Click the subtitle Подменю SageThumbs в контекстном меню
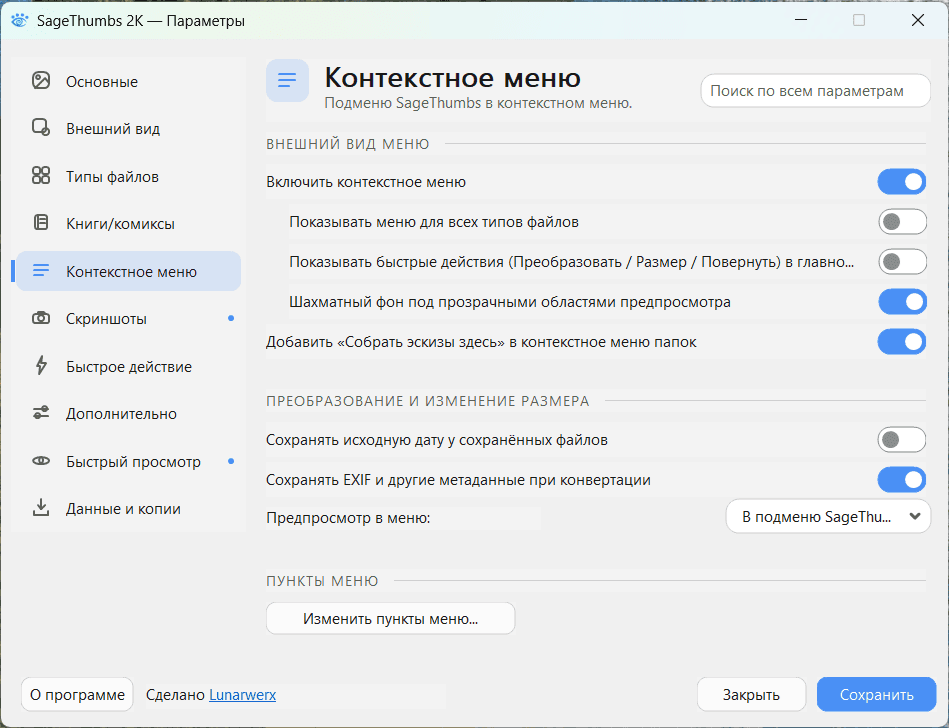The height and width of the screenshot is (728, 949). pyautogui.click(x=478, y=103)
